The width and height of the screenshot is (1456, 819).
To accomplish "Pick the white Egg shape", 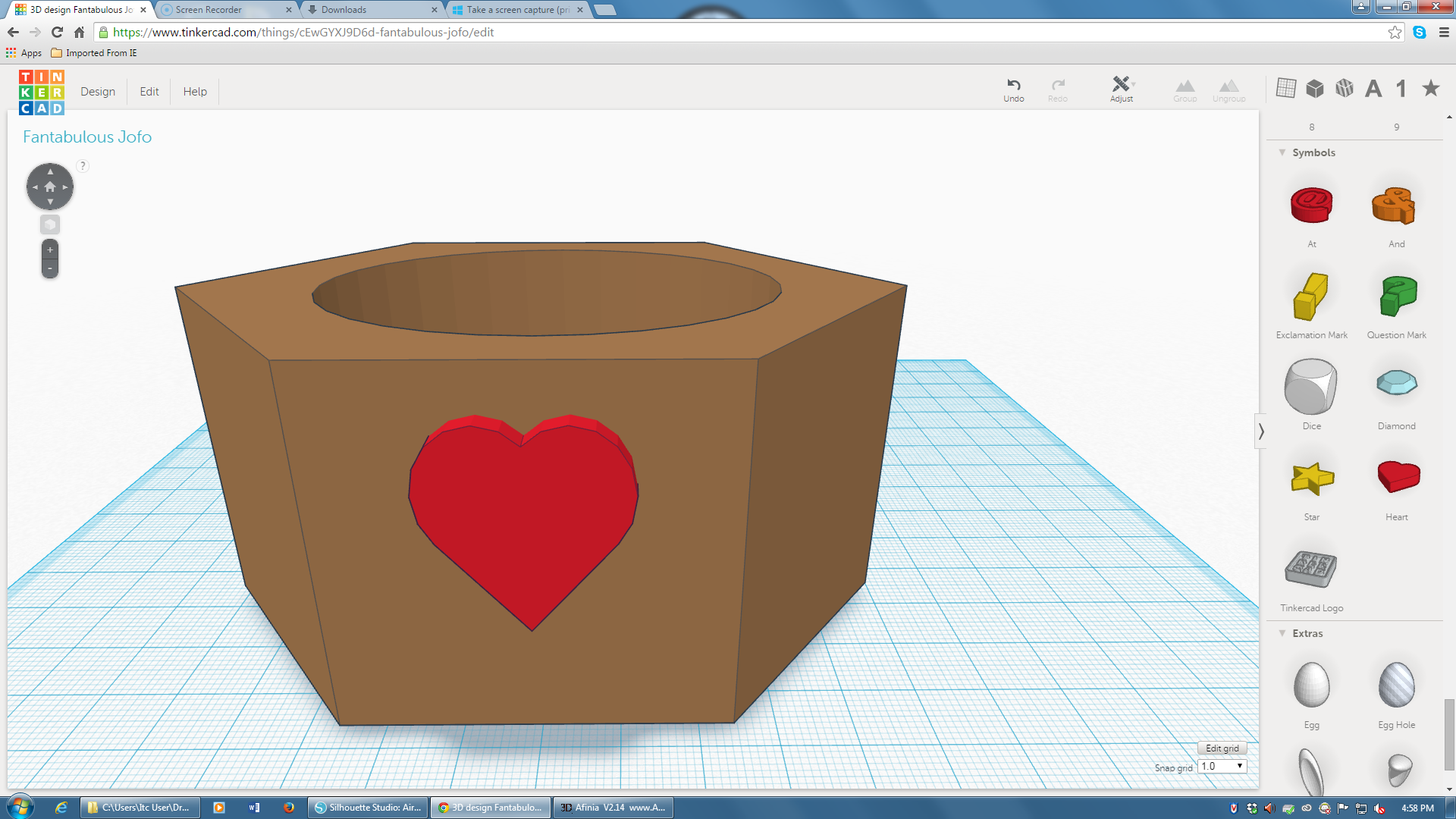I will tap(1311, 685).
